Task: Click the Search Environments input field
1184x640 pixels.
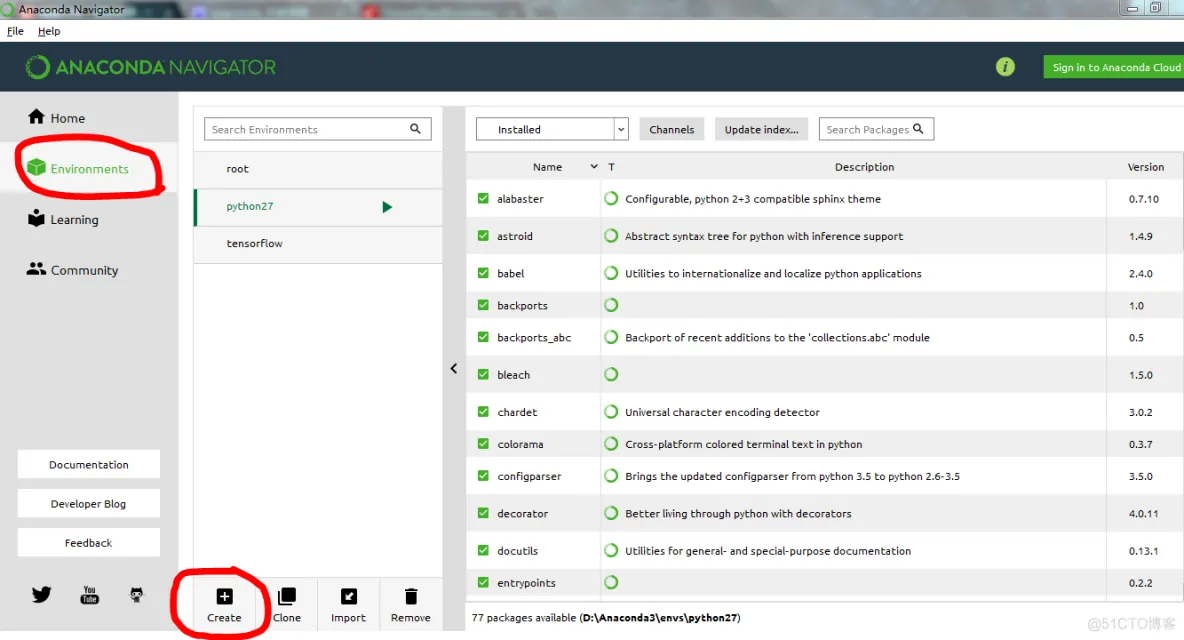Action: click(x=317, y=129)
